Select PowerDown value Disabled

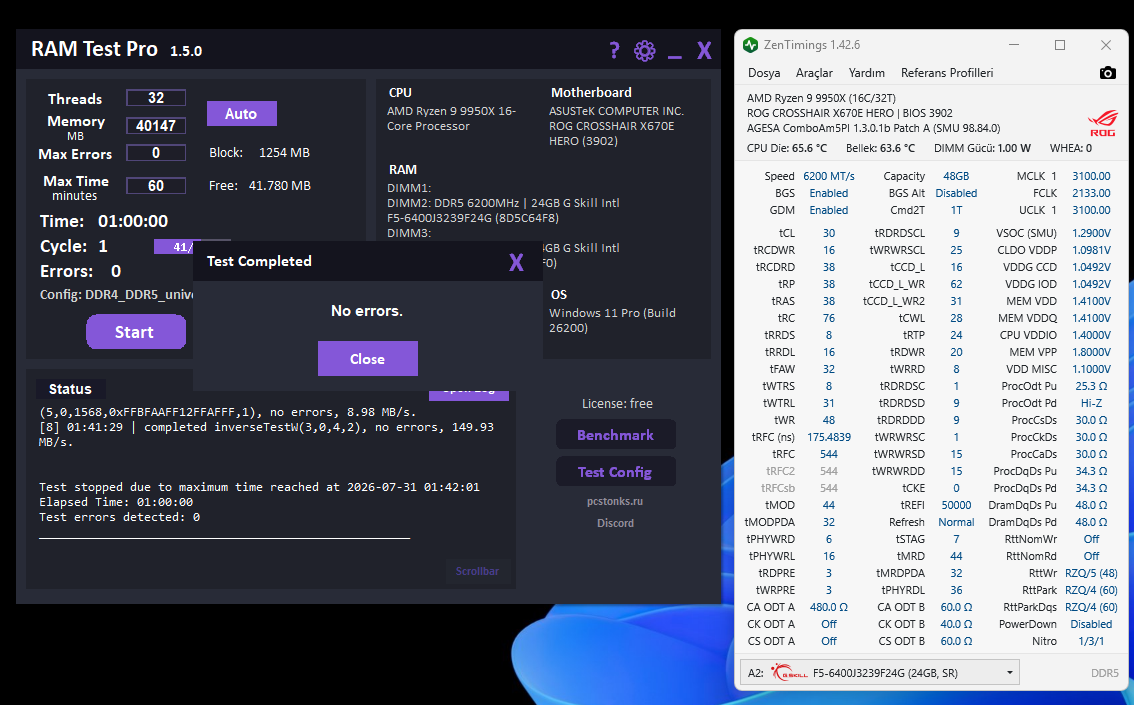click(1091, 625)
